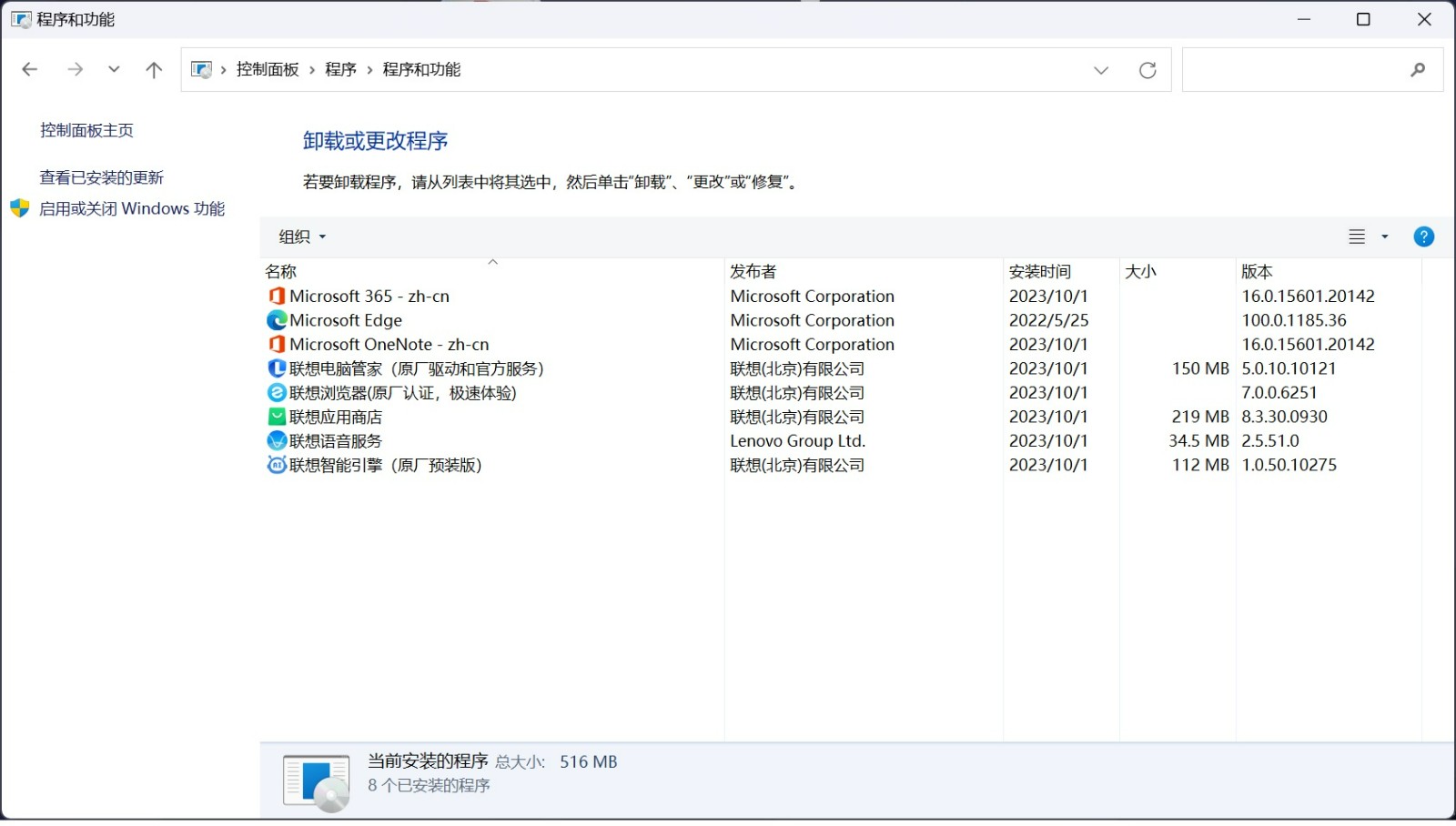Click version 8.3.30.0930 cell

tap(1284, 417)
